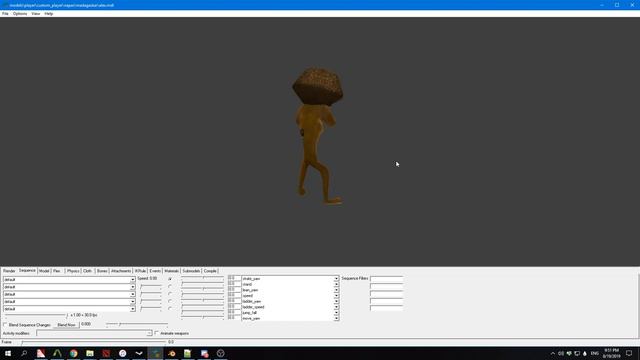The width and height of the screenshot is (640, 360).
Task: Click the first Sequence Filter input field
Action: tap(386, 279)
